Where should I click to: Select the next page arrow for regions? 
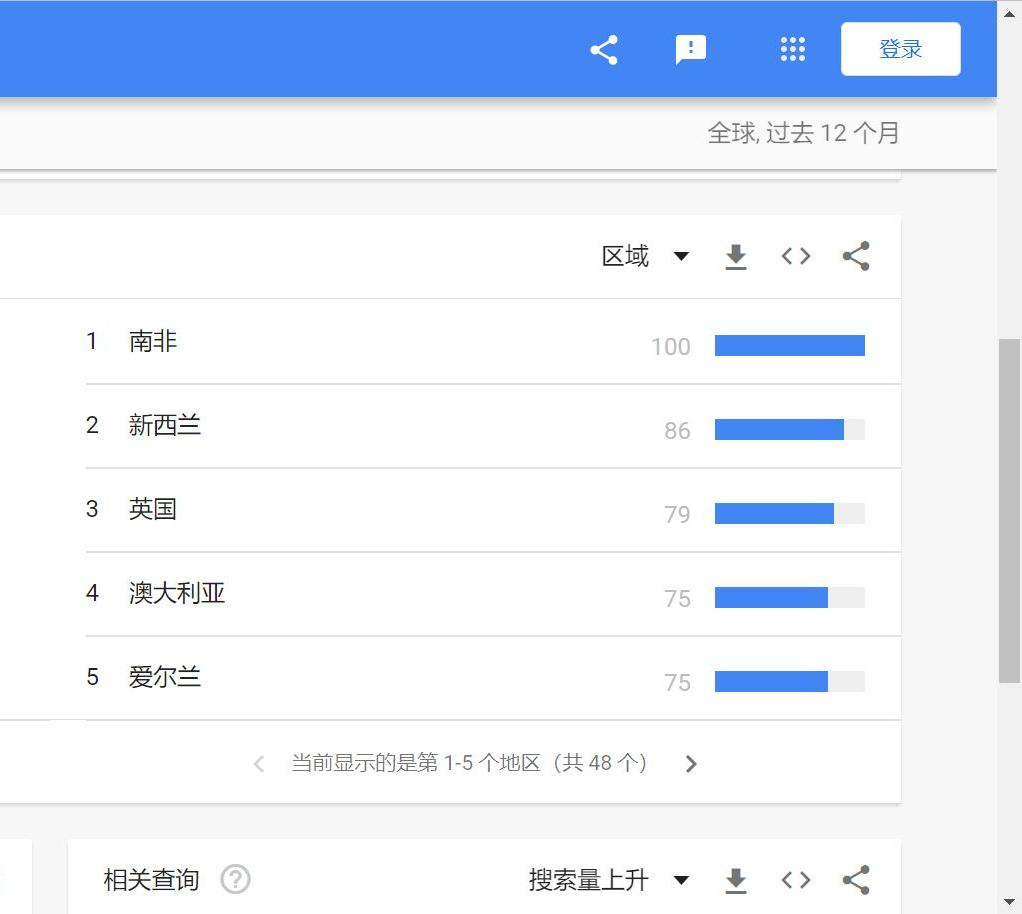click(691, 763)
